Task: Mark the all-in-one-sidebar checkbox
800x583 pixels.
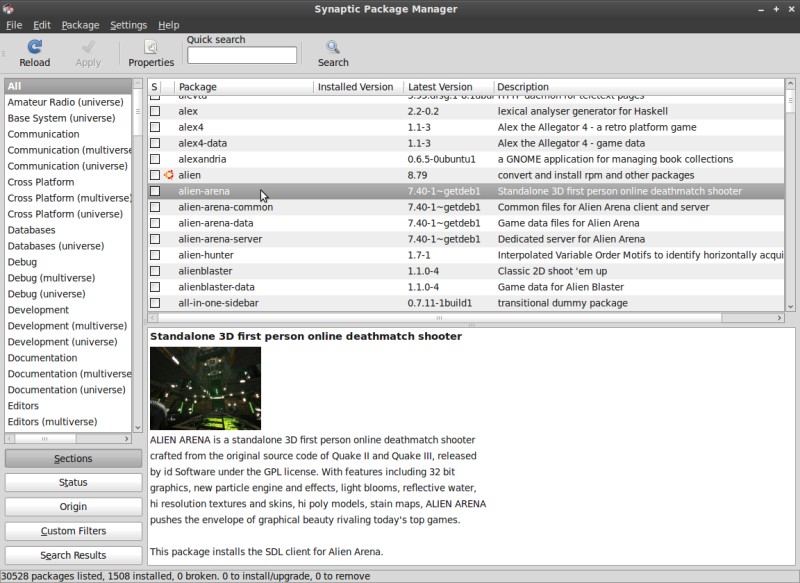Action: [155, 303]
